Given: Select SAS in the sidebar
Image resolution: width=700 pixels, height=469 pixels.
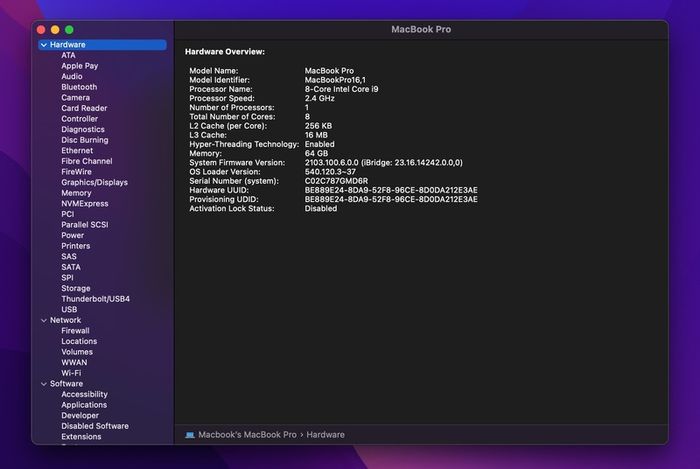Looking at the screenshot, I should click(69, 257).
